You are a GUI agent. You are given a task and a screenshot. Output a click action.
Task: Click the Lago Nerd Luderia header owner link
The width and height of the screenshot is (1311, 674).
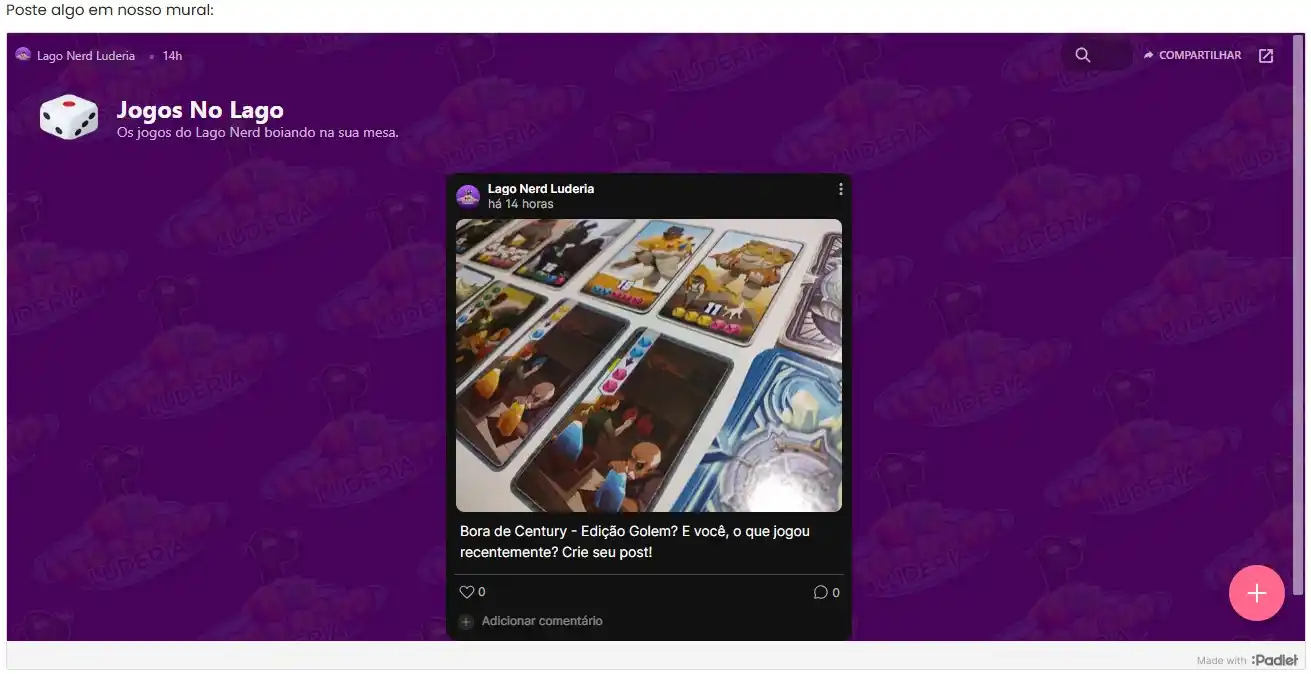[86, 56]
